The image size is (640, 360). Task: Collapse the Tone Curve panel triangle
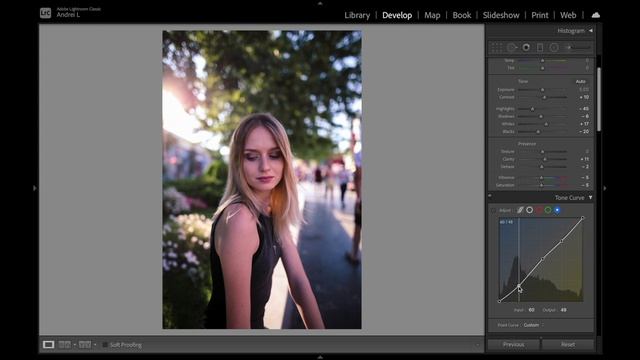pos(590,198)
